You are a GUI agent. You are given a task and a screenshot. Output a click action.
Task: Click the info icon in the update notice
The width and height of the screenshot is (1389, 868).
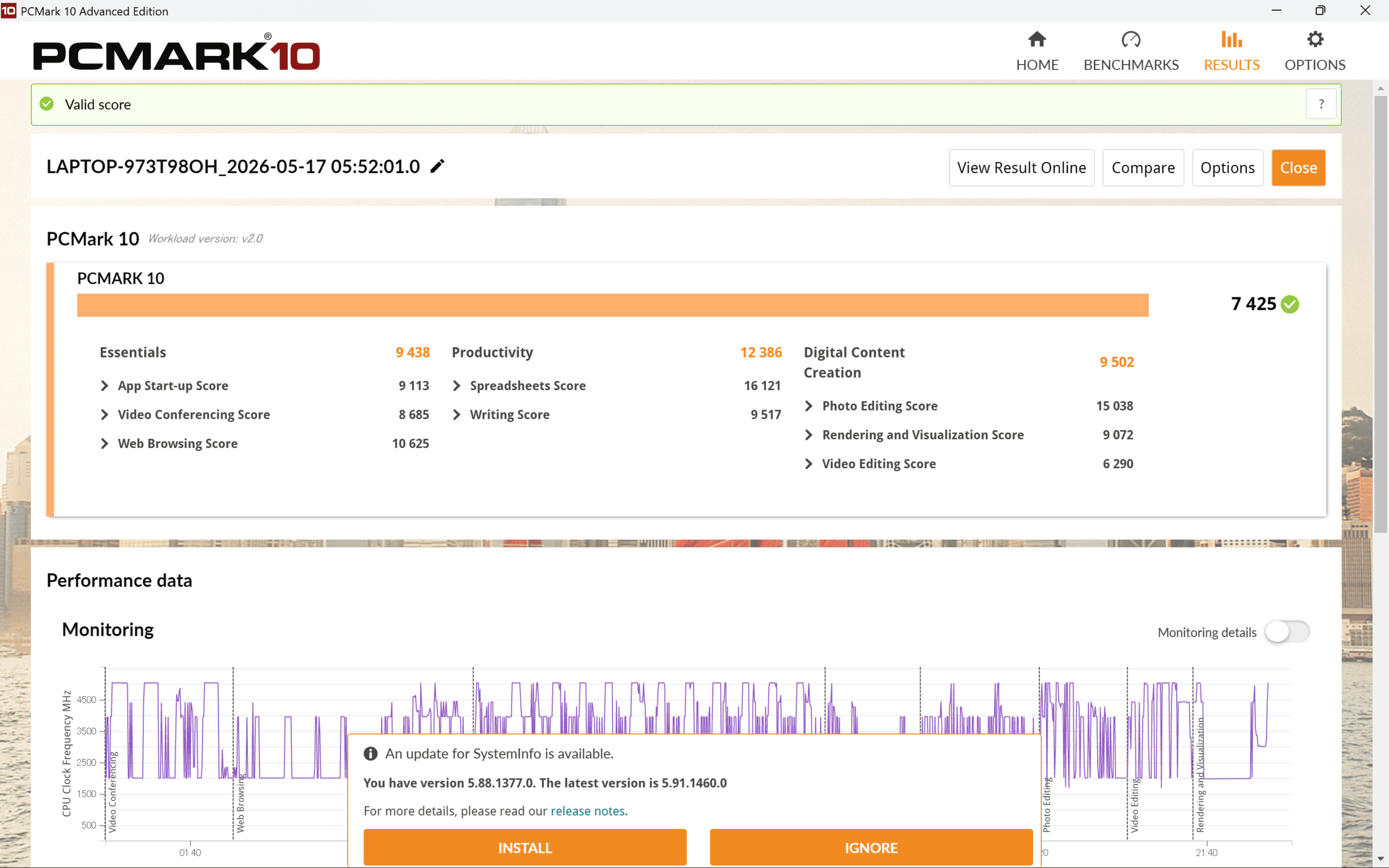tap(371, 754)
